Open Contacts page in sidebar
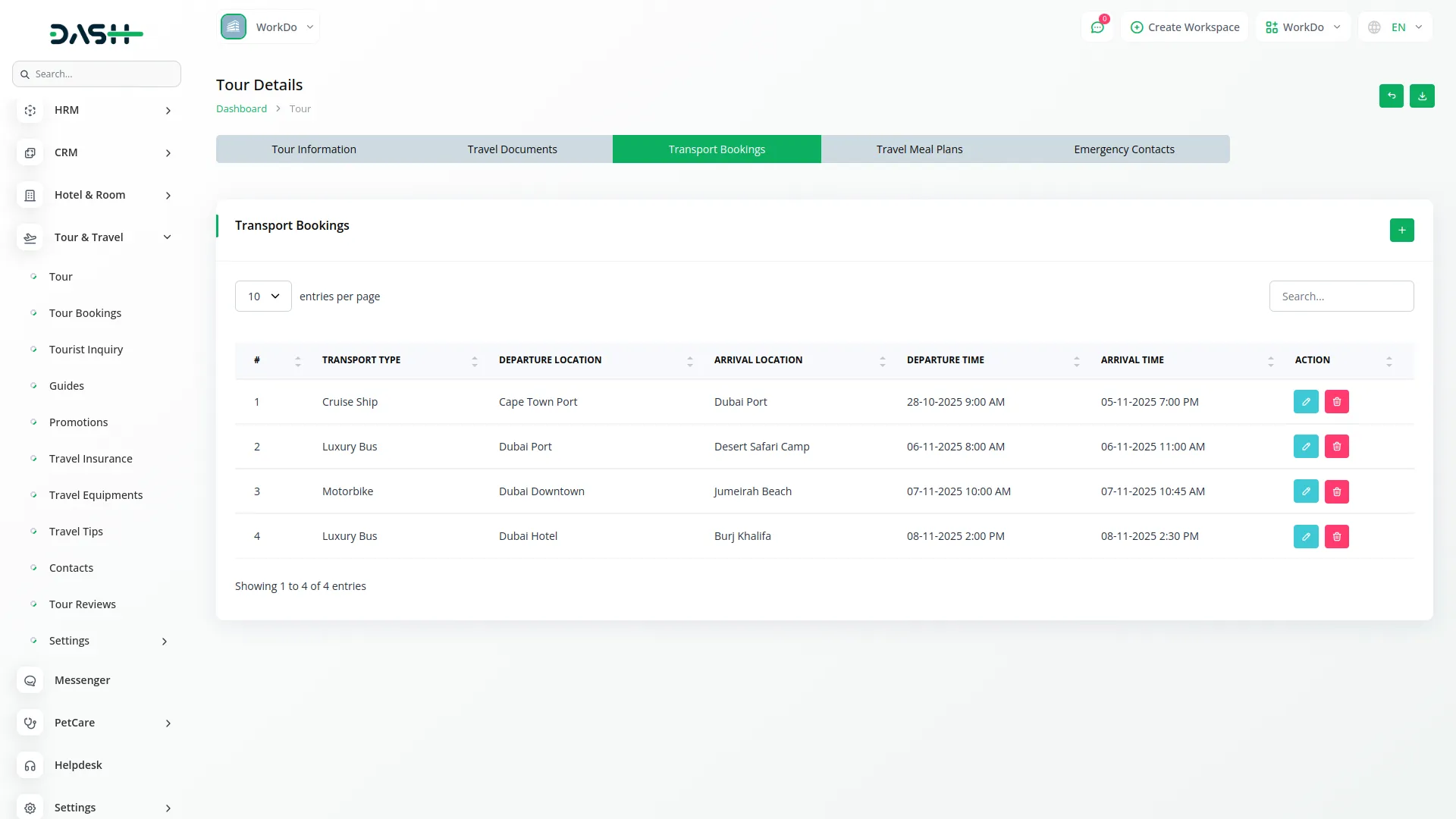This screenshot has height=819, width=1456. (x=71, y=568)
